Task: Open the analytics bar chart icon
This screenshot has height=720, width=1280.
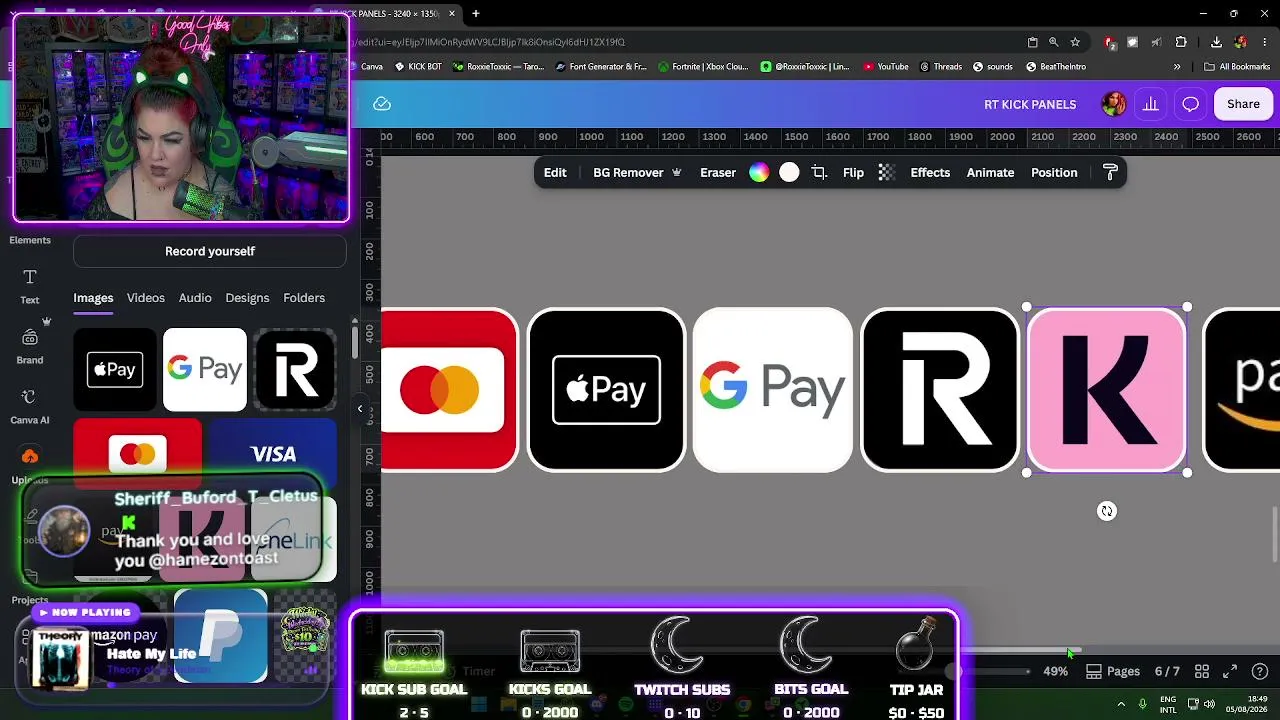Action: tap(1151, 104)
